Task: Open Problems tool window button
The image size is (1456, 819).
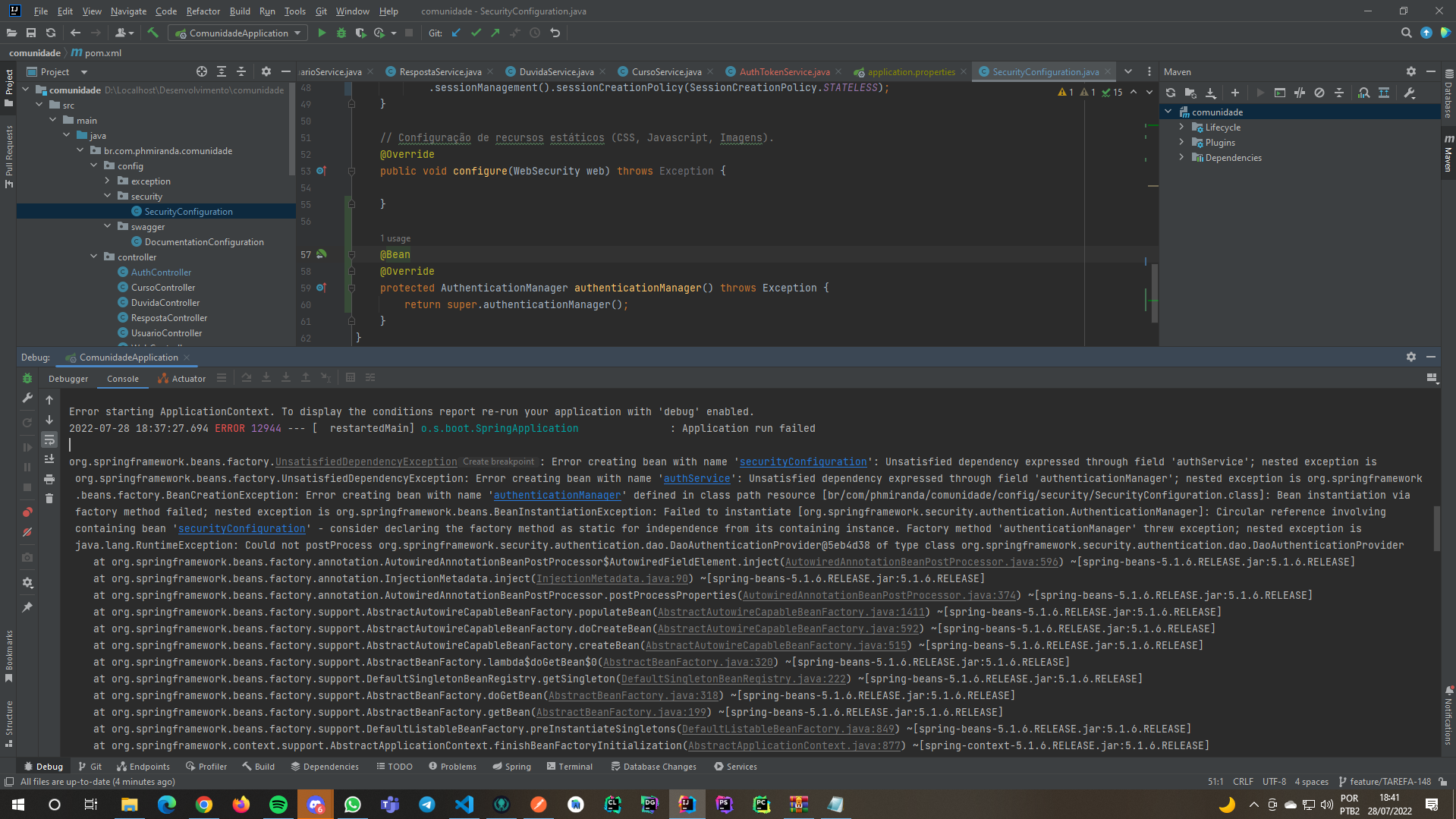Action: (x=453, y=766)
